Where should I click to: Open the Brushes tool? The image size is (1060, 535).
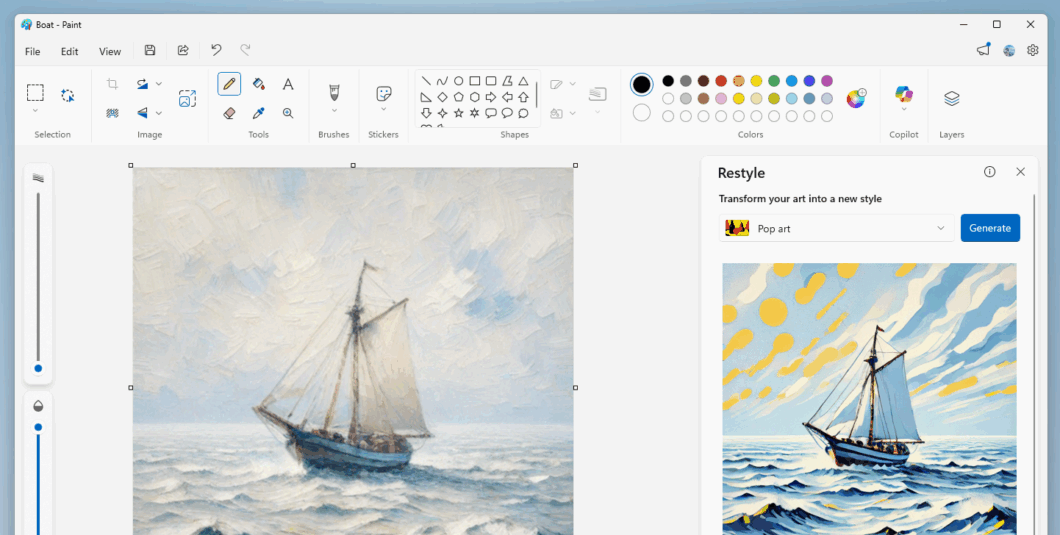[334, 91]
